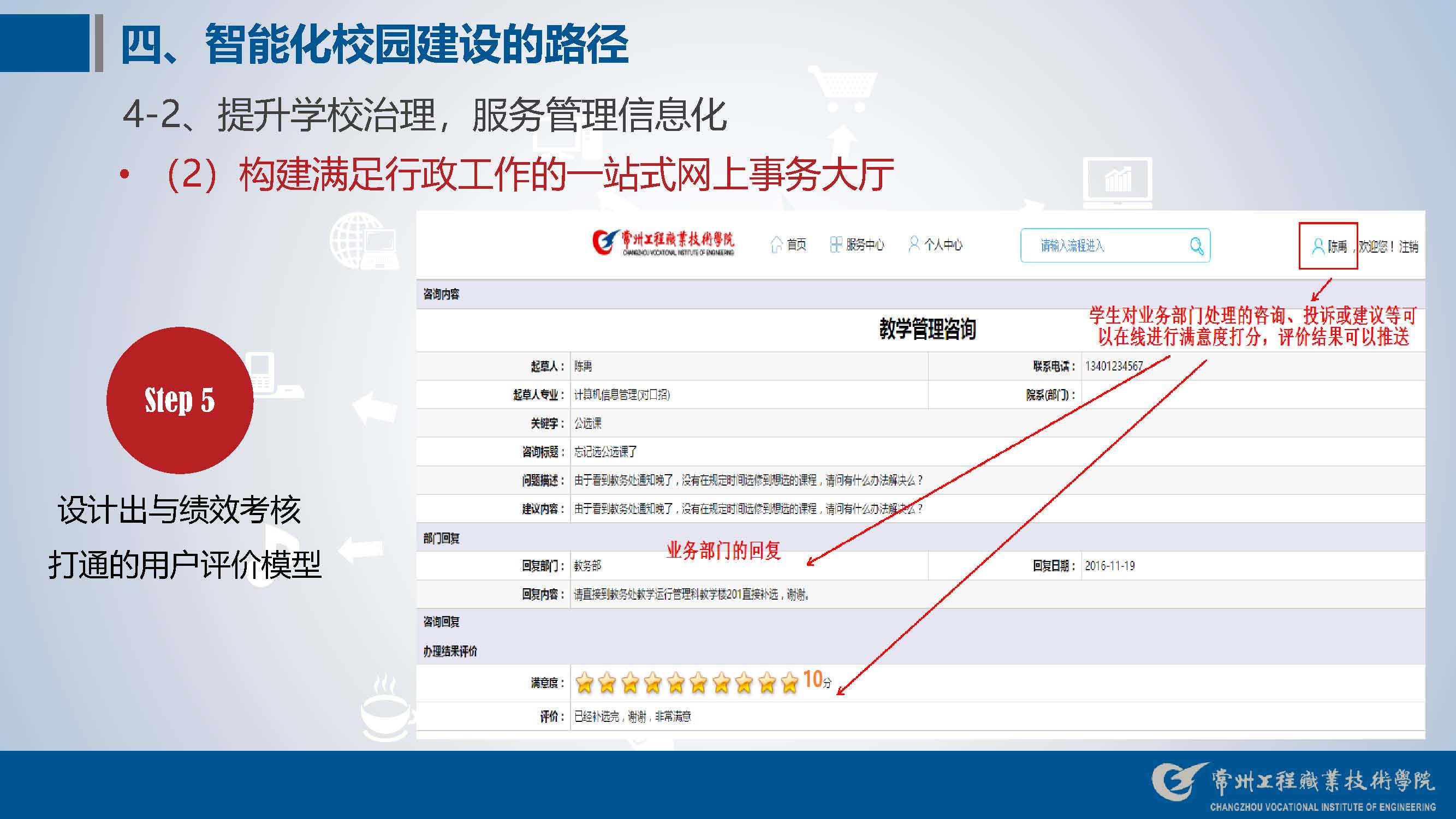Open the 首页 menu item
The height and width of the screenshot is (819, 1456).
[x=797, y=244]
